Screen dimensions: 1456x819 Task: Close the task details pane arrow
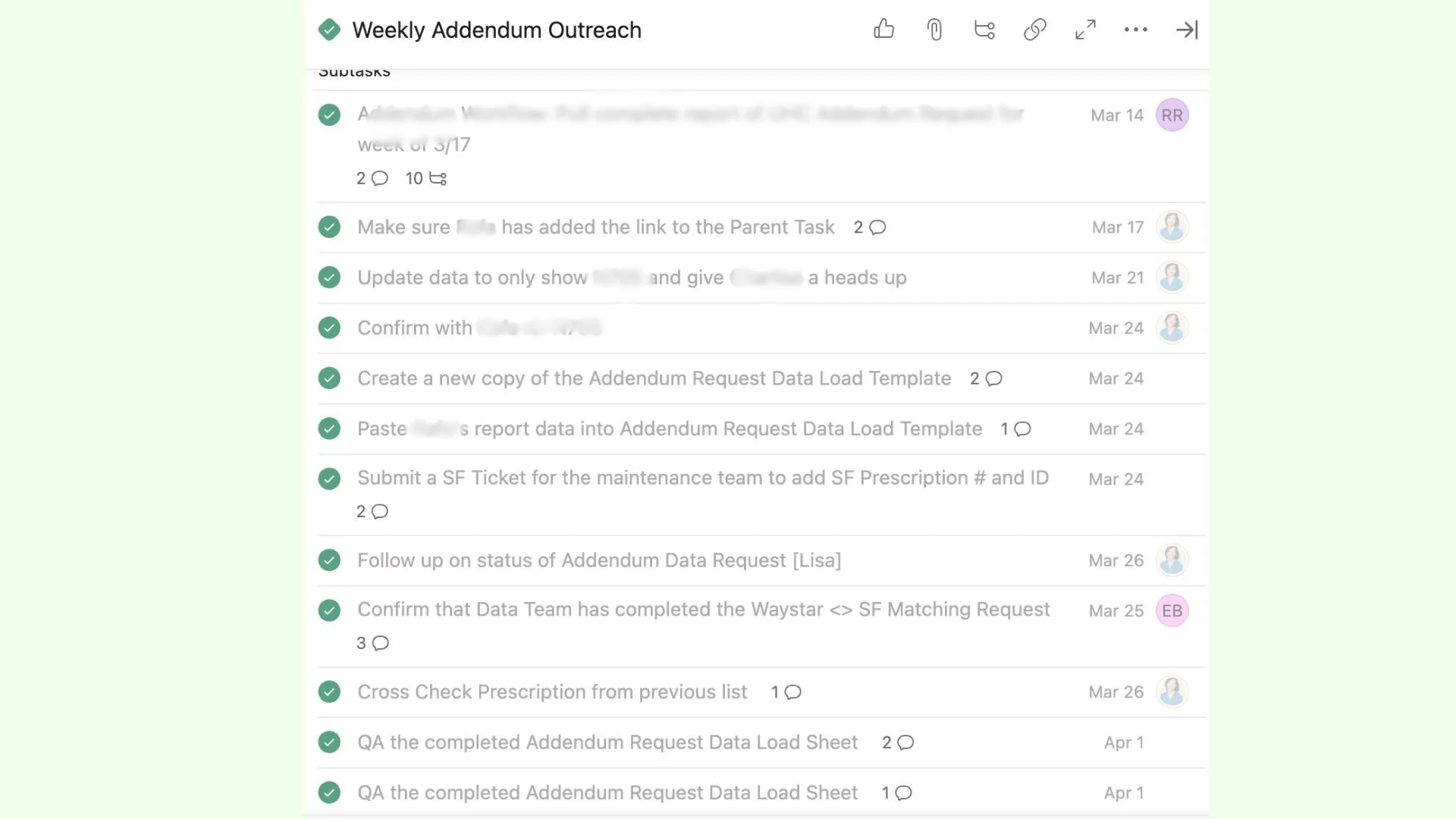tap(1186, 30)
